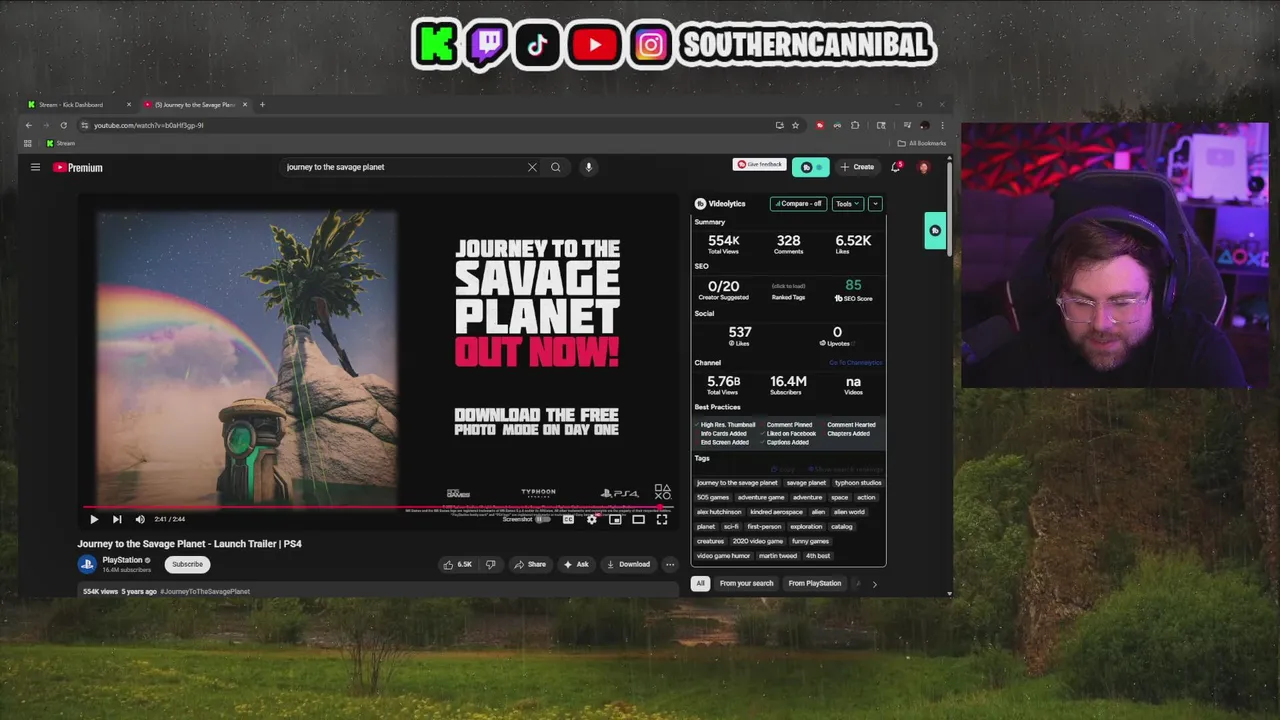This screenshot has height=720, width=1280.
Task: Open All Bookmarks folder
Action: click(x=922, y=143)
